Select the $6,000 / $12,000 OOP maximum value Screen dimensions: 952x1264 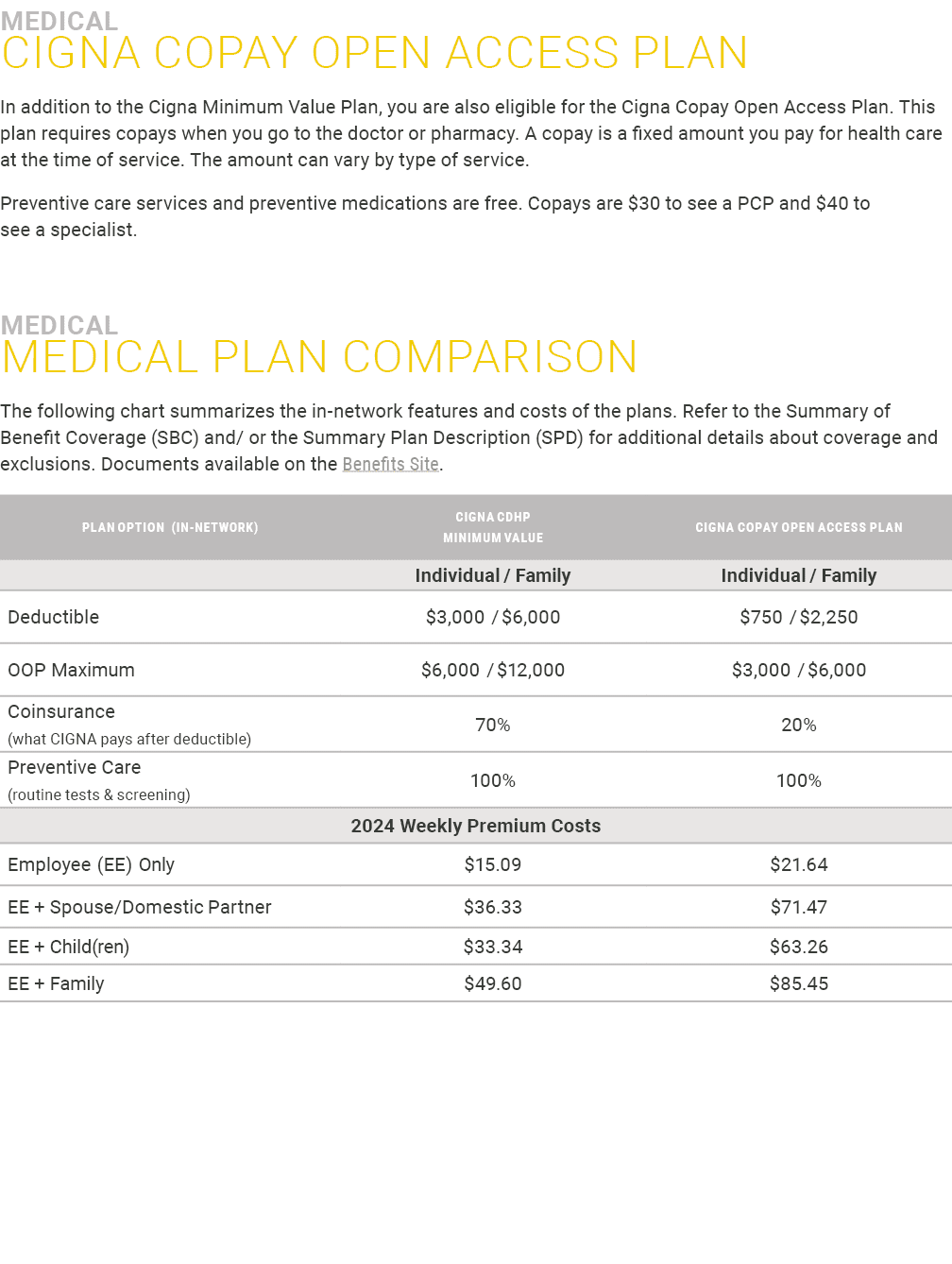pos(493,670)
